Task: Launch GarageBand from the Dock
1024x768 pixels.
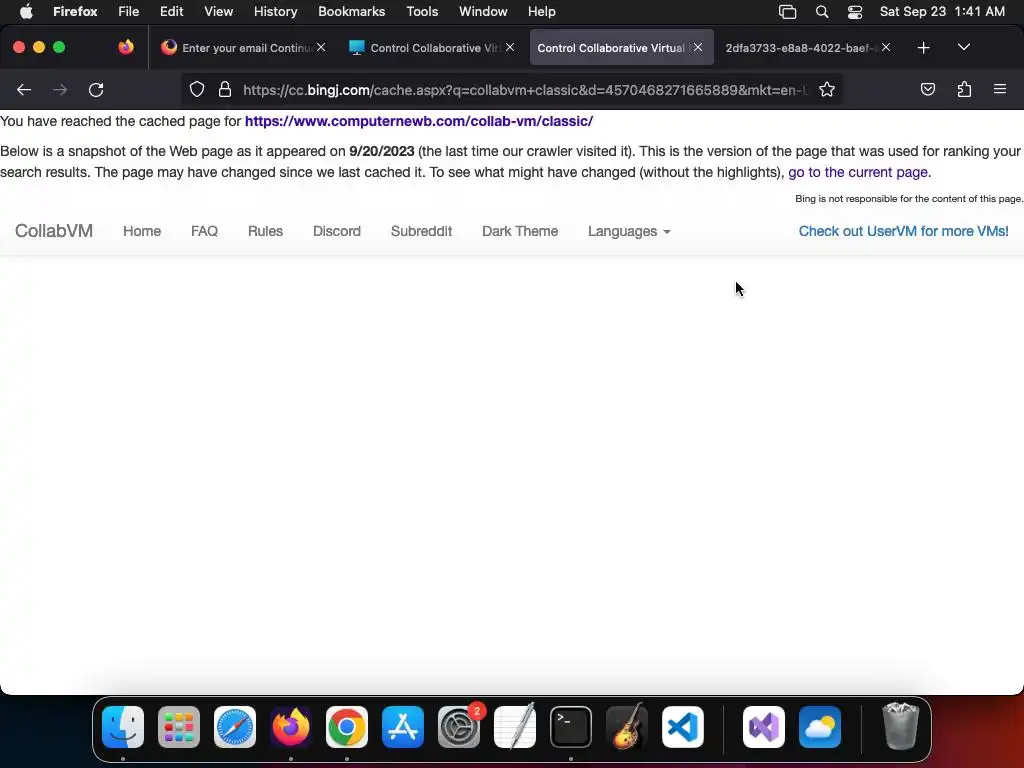Action: pos(627,727)
